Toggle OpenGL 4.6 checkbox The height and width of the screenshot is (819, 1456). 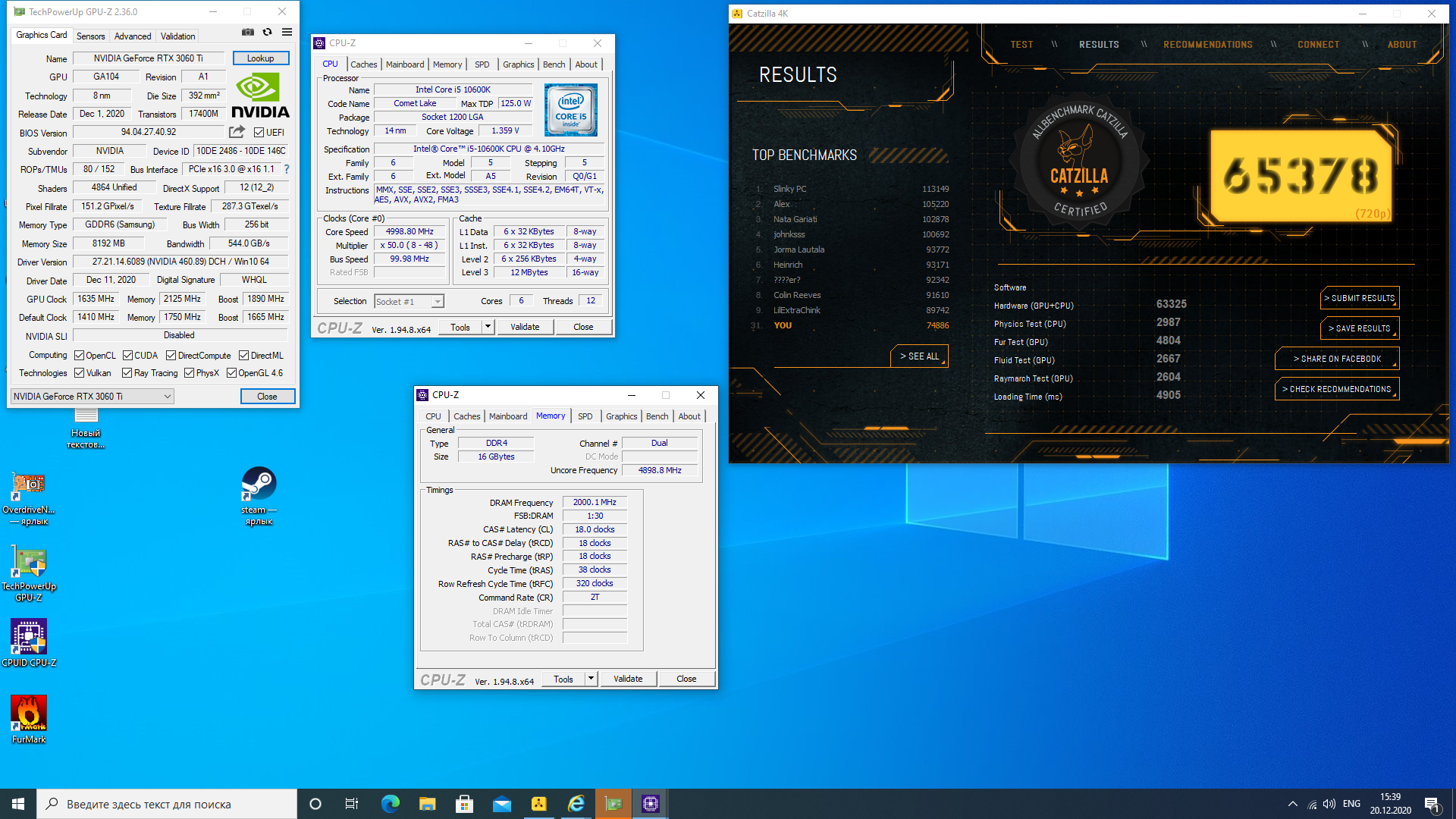[231, 373]
